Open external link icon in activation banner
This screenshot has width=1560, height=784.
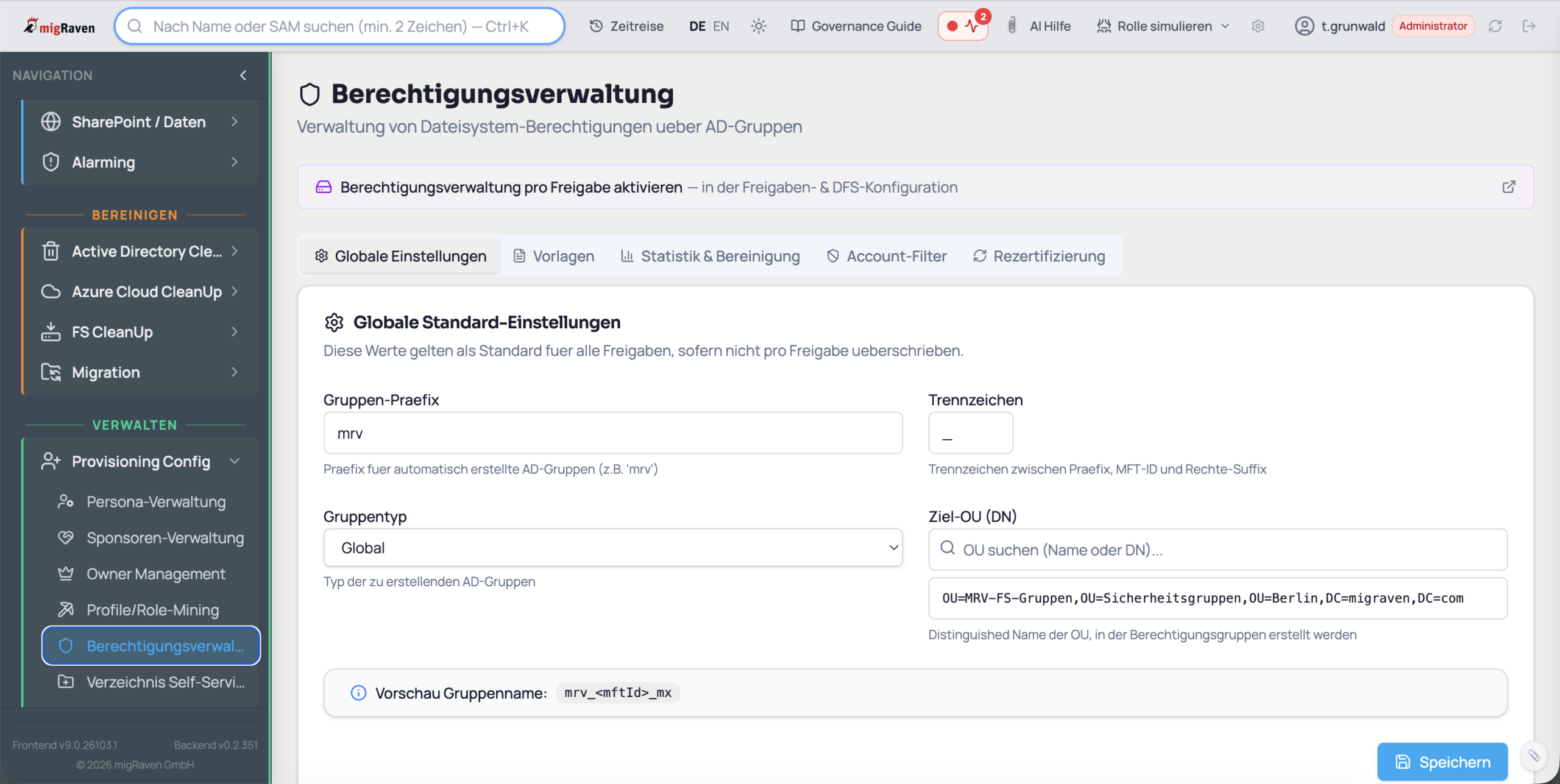coord(1508,187)
